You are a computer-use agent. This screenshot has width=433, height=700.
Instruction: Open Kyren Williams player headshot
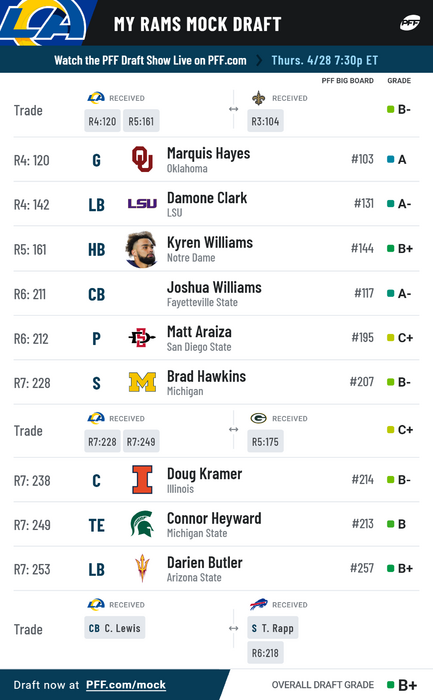(142, 249)
